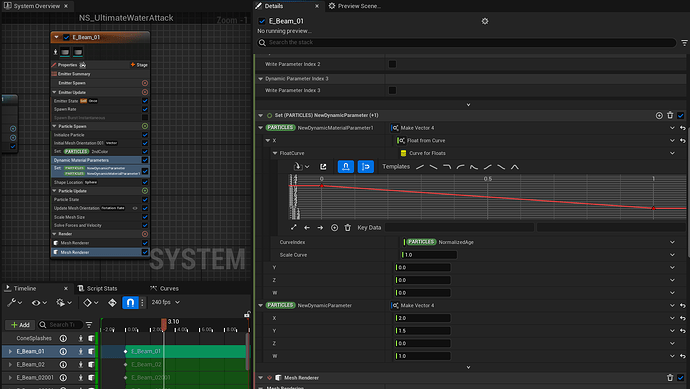
Task: Open the timeline wrench actions menu
Action: coord(15,302)
